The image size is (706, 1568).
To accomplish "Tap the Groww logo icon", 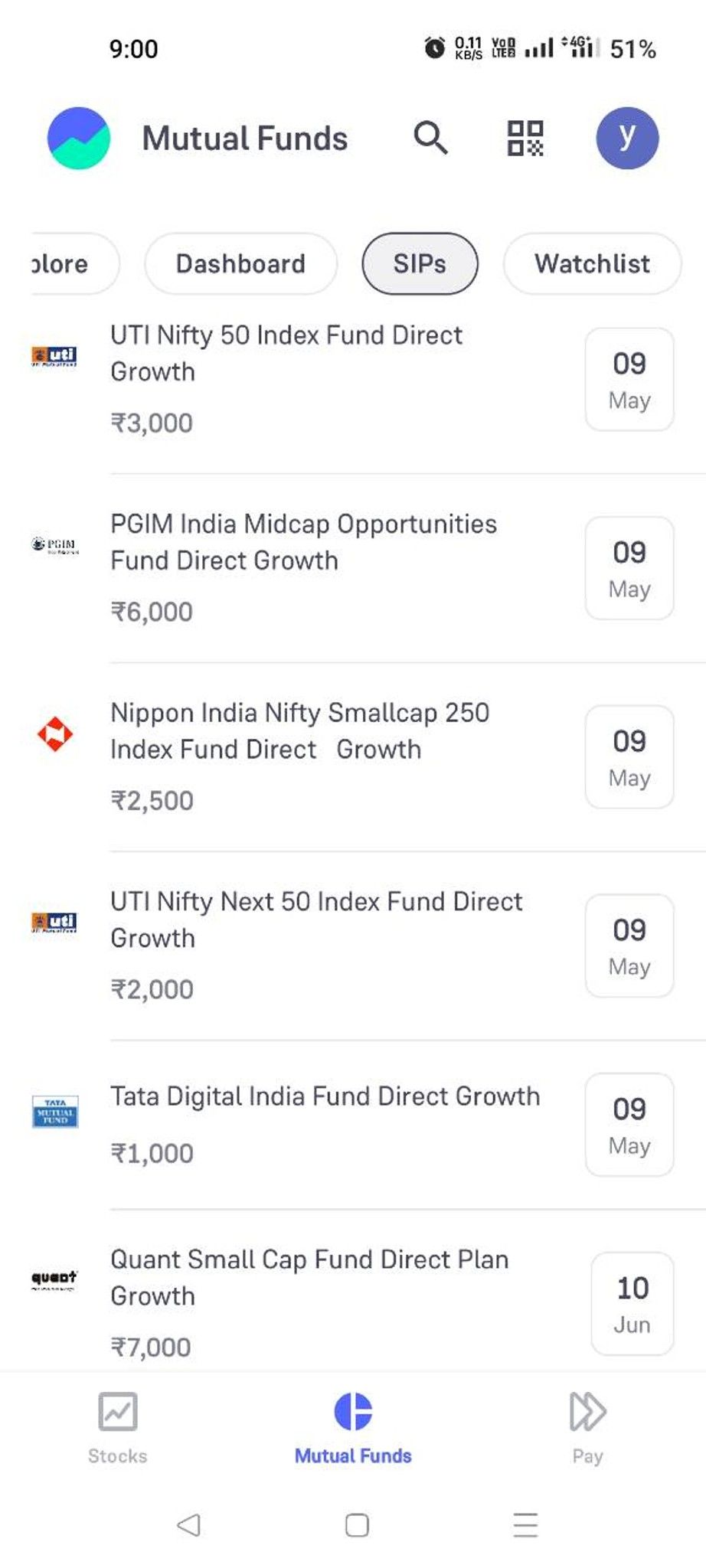I will [x=79, y=138].
